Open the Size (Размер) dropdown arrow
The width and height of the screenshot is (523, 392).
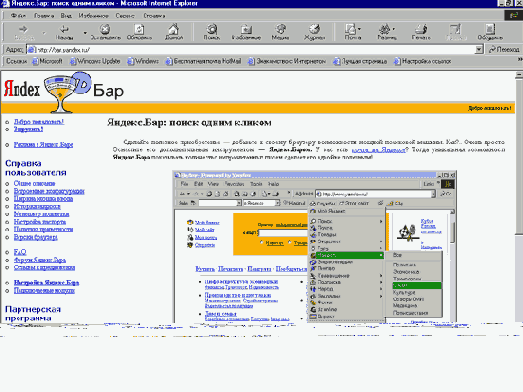pos(394,29)
